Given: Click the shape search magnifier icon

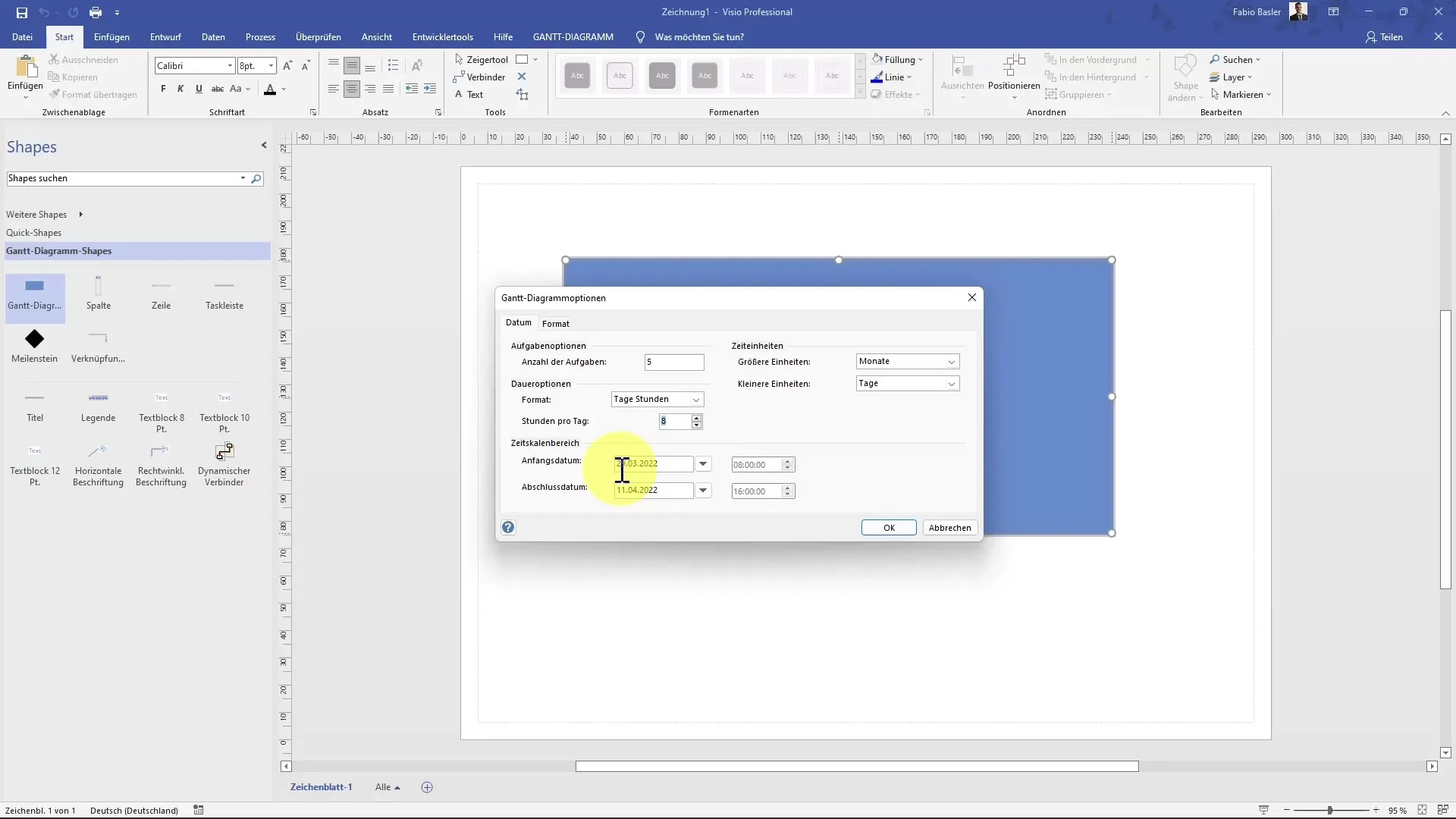Looking at the screenshot, I should 256,179.
